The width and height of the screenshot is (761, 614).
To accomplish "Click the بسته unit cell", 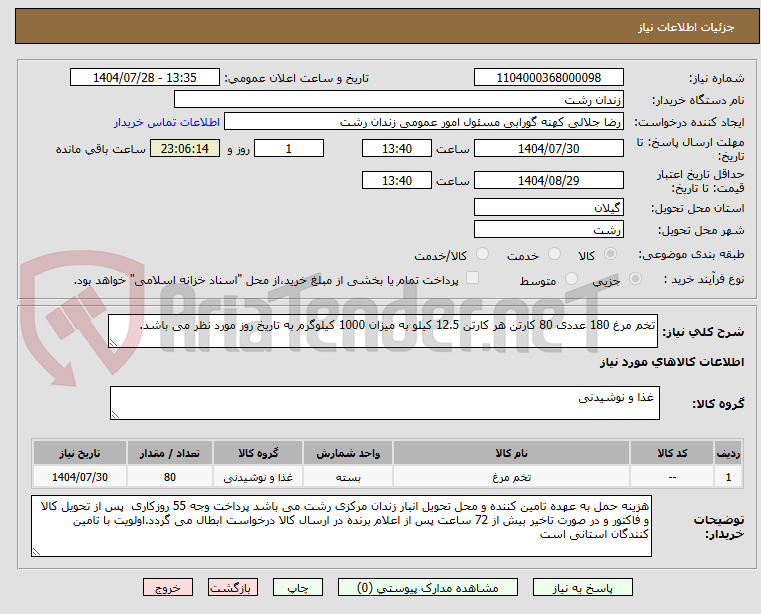I will (347, 477).
